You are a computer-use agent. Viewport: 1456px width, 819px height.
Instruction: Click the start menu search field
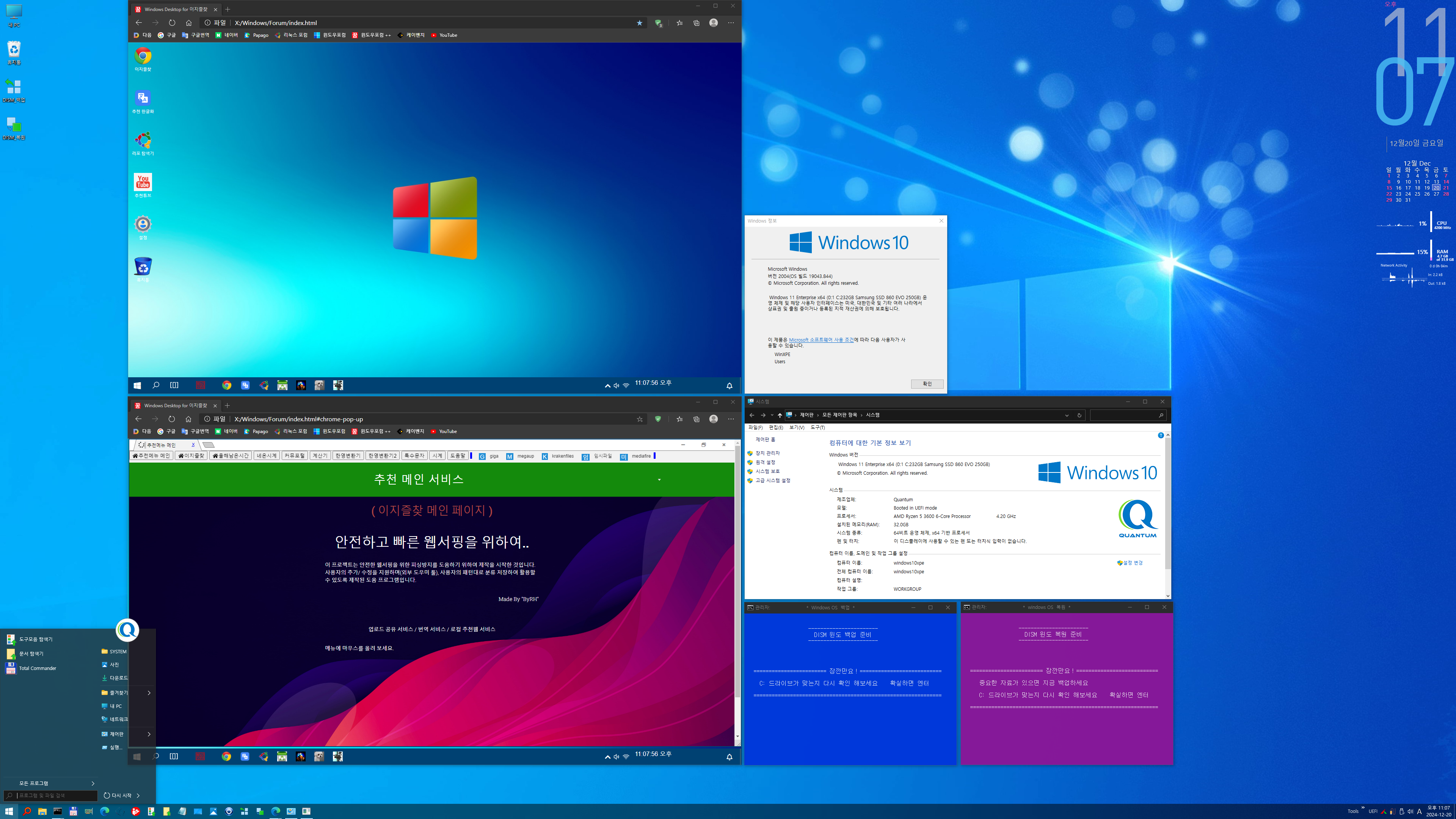[x=51, y=795]
